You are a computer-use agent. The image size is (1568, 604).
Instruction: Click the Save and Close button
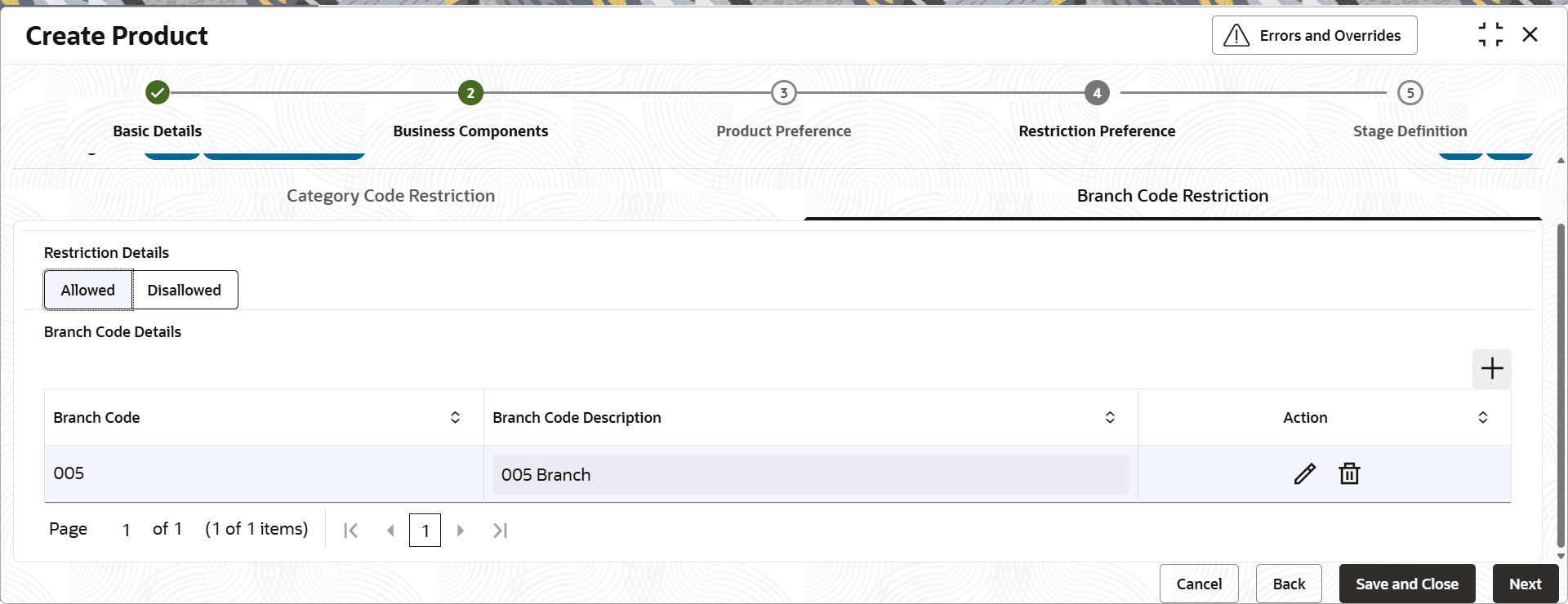[x=1406, y=584]
